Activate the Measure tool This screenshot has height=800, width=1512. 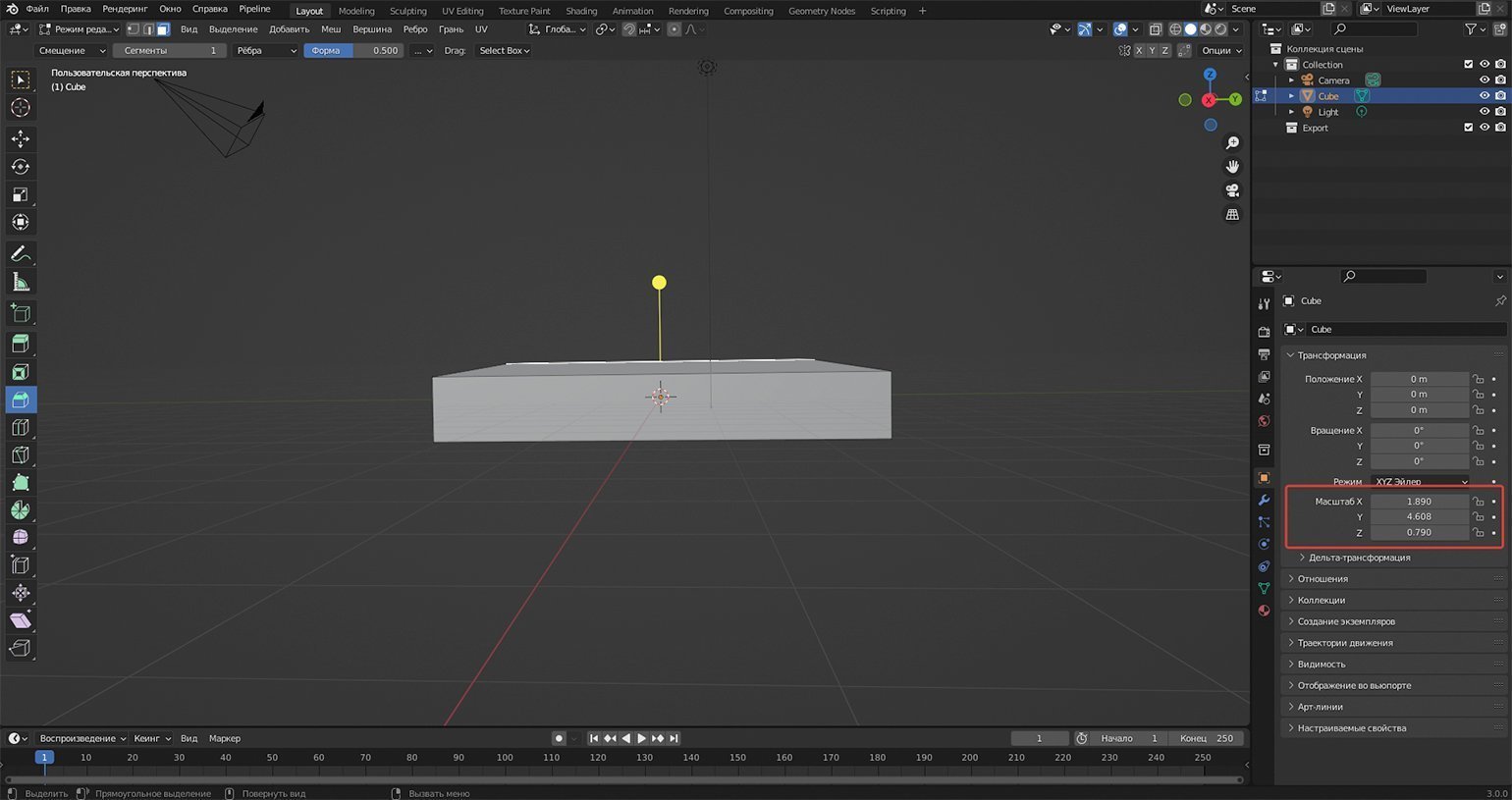(21, 283)
